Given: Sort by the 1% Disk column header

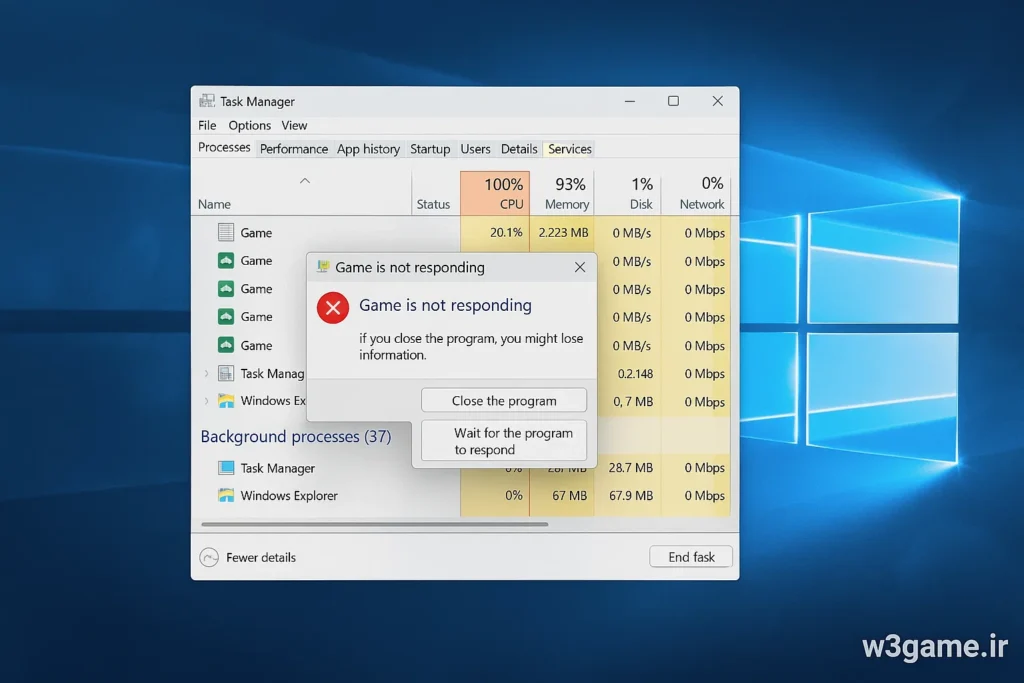Looking at the screenshot, I should click(x=628, y=193).
